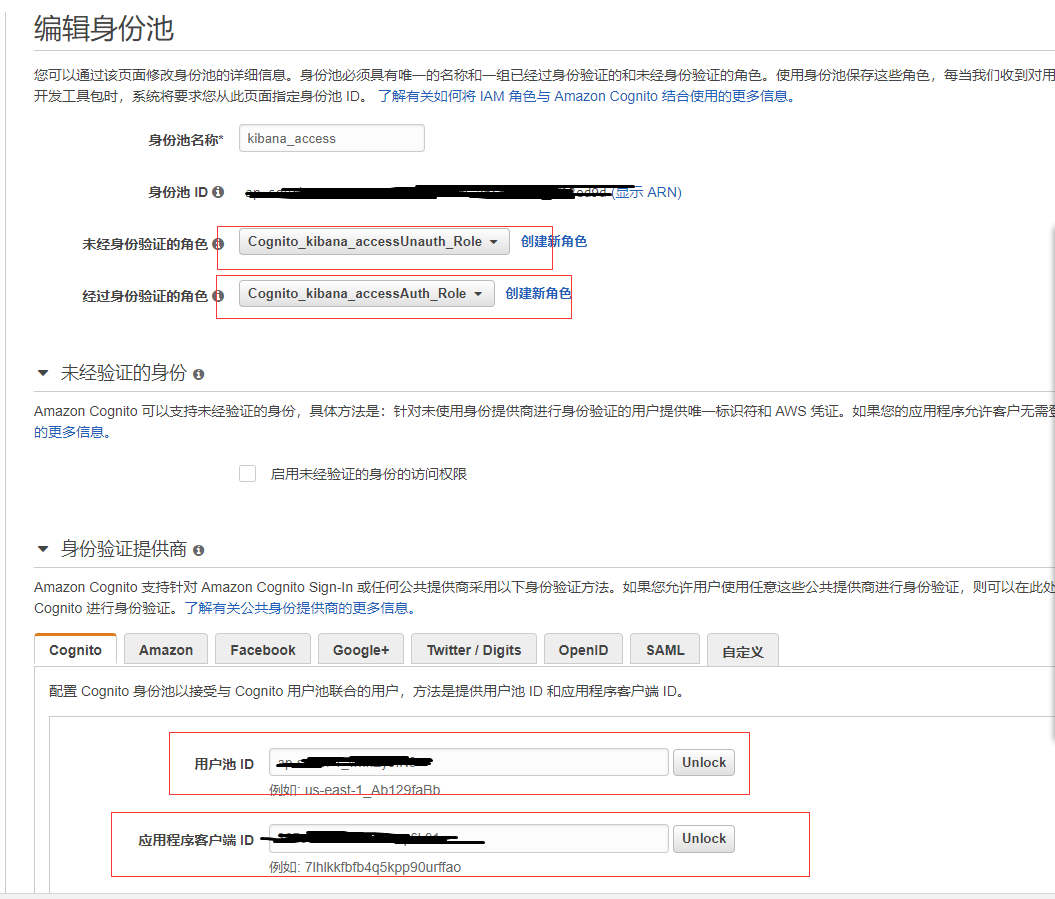This screenshot has width=1055, height=899.
Task: Click 创建新角色 link for authenticated role
Action: 538,293
